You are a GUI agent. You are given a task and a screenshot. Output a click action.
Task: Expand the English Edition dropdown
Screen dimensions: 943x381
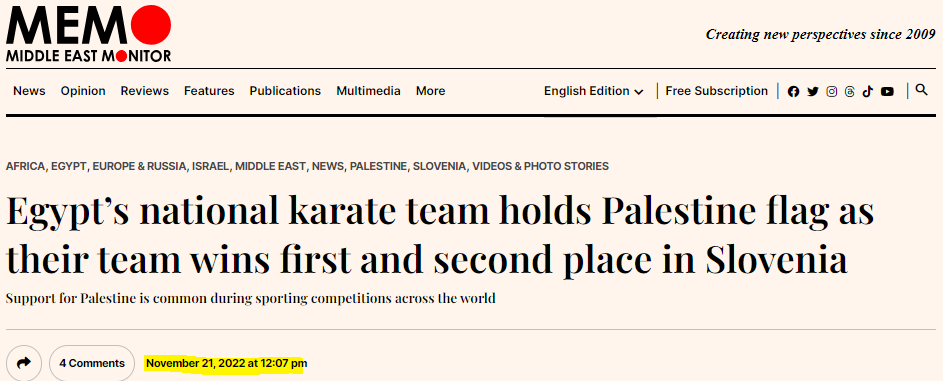click(x=594, y=91)
